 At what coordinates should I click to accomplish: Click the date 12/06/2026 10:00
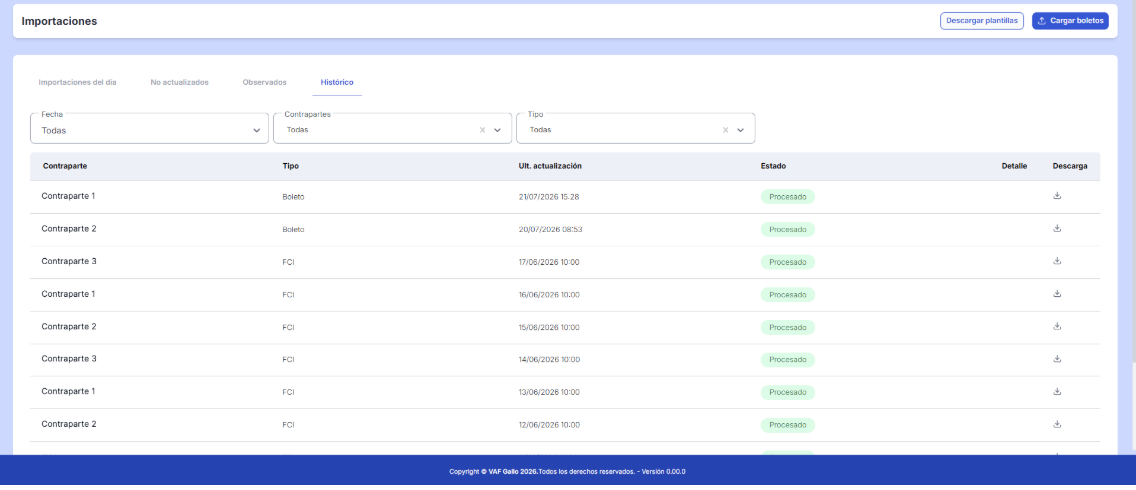tap(549, 425)
